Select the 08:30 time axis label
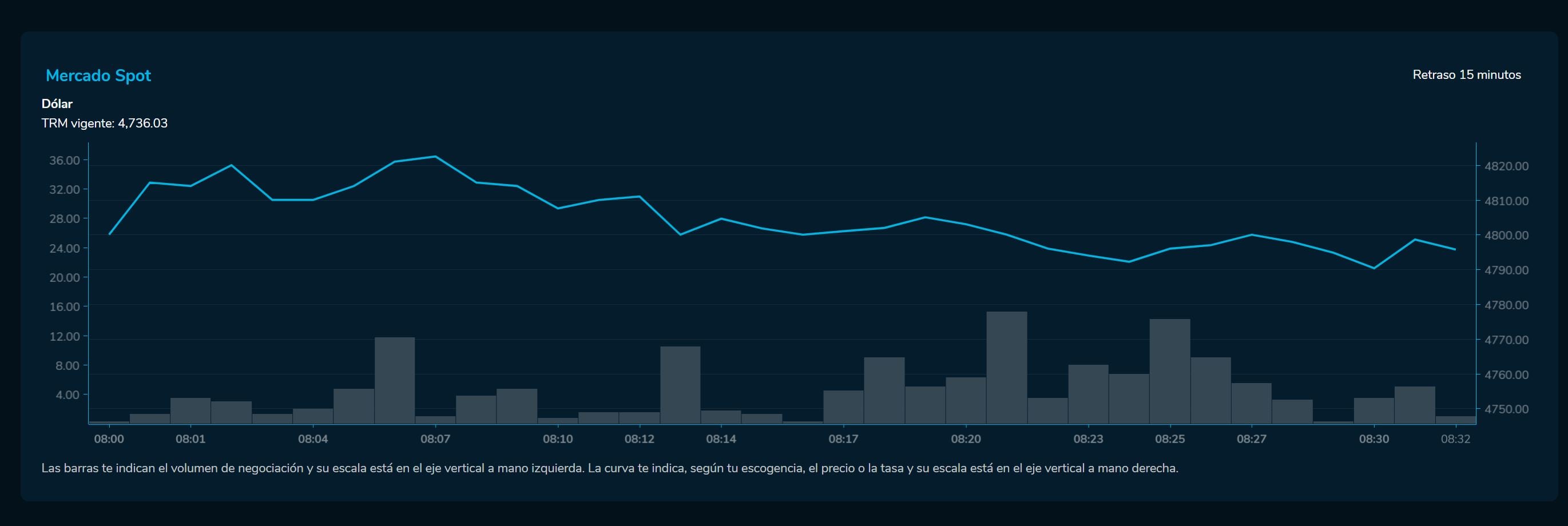Viewport: 1568px width, 526px height. (x=1374, y=439)
